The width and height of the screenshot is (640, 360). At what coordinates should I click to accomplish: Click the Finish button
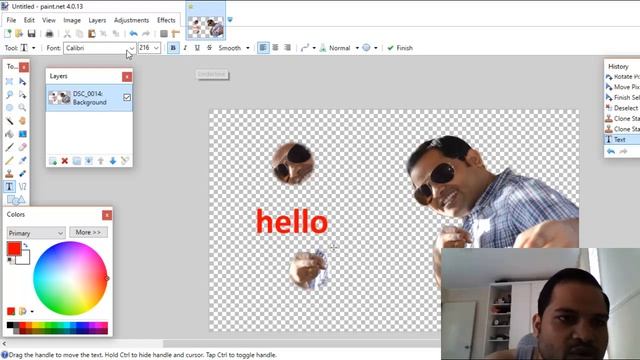(400, 48)
